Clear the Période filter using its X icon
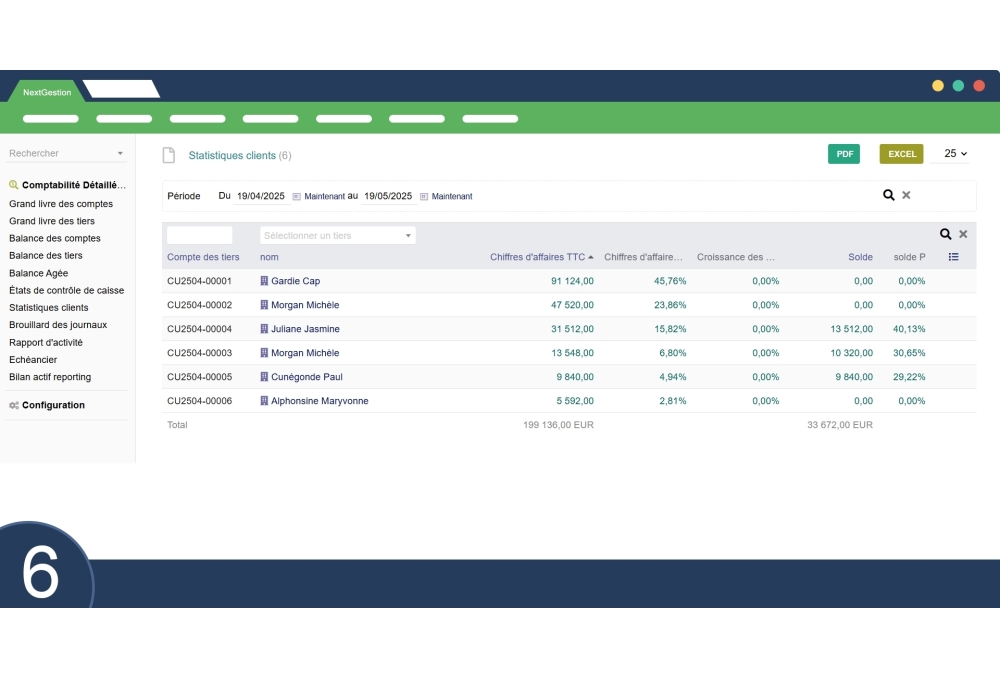Screen dimensions: 1000x679 (906, 196)
